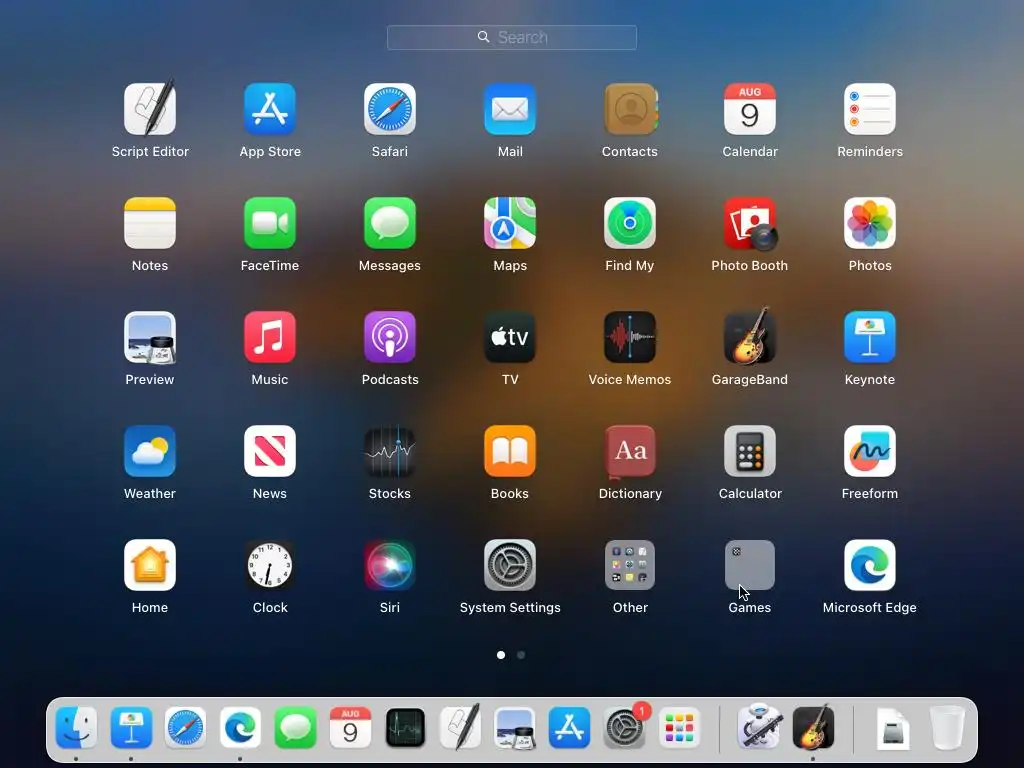1024x768 pixels.
Task: Launch Photo Booth
Action: click(x=750, y=223)
